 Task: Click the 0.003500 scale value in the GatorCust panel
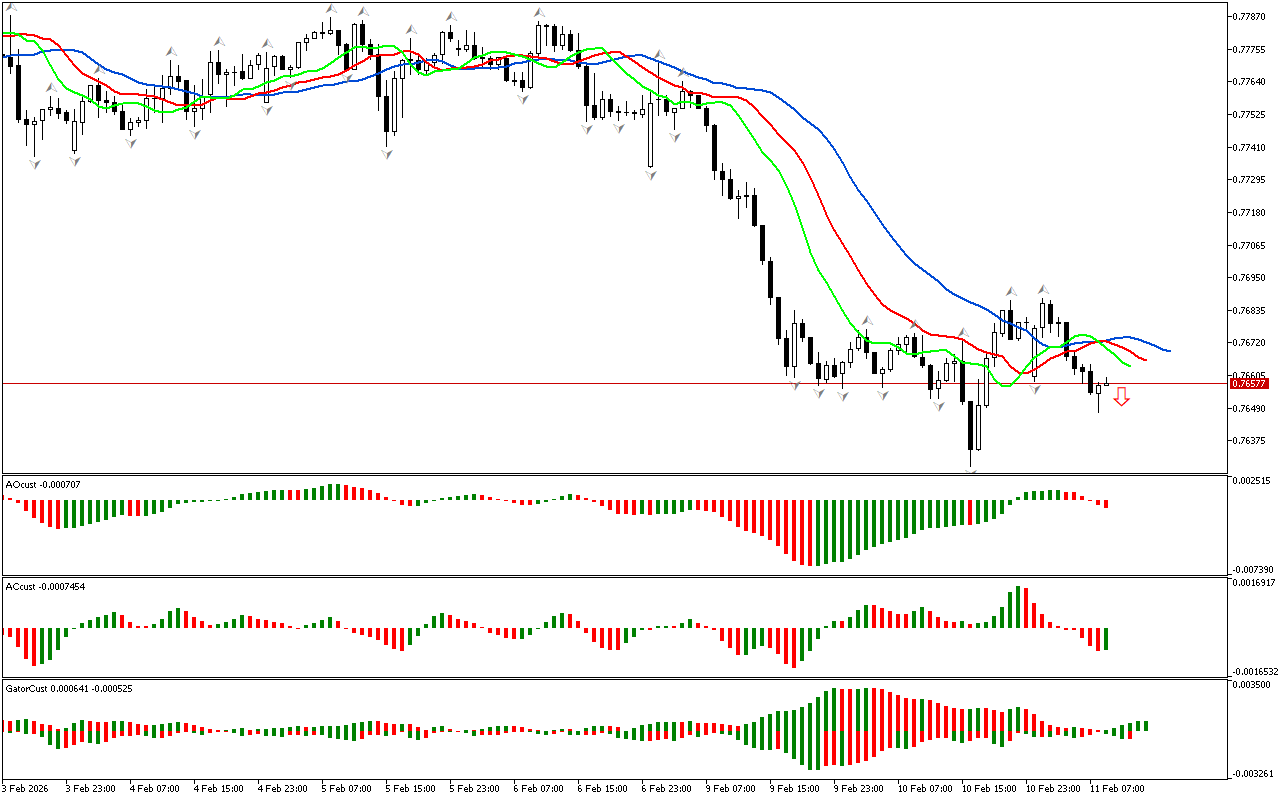[x=1251, y=686]
